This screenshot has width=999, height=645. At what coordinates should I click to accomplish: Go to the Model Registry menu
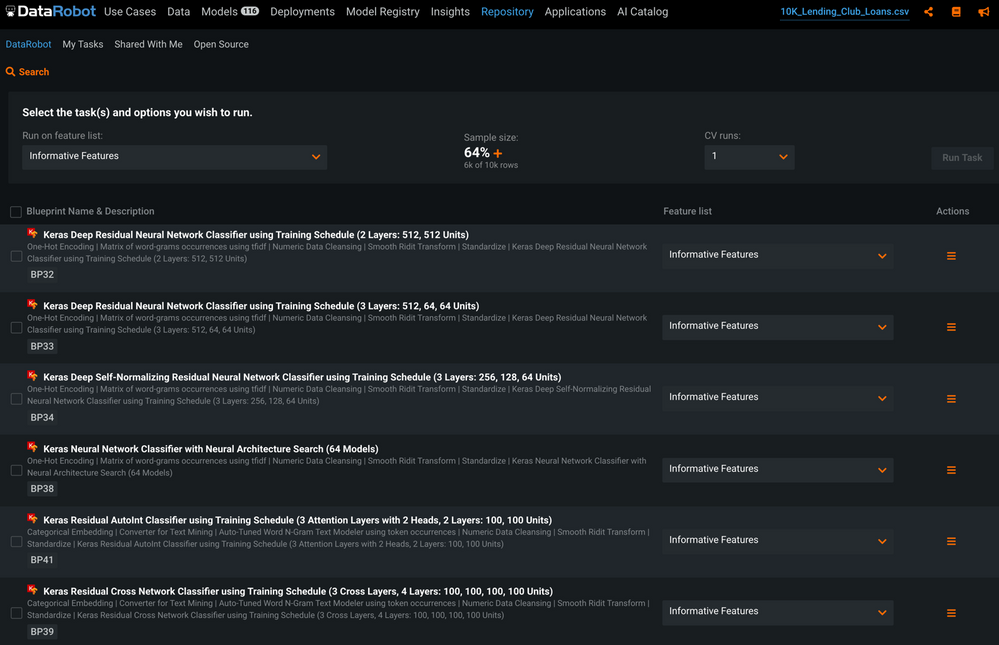[x=383, y=12]
